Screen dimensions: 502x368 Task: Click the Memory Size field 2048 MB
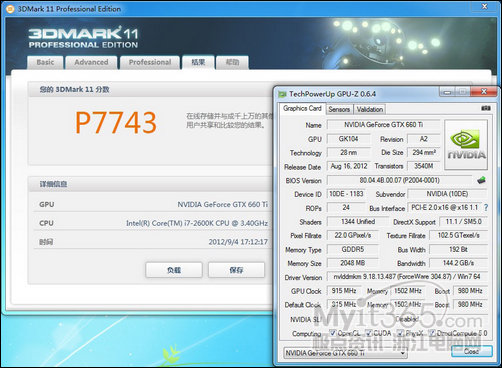(x=353, y=263)
